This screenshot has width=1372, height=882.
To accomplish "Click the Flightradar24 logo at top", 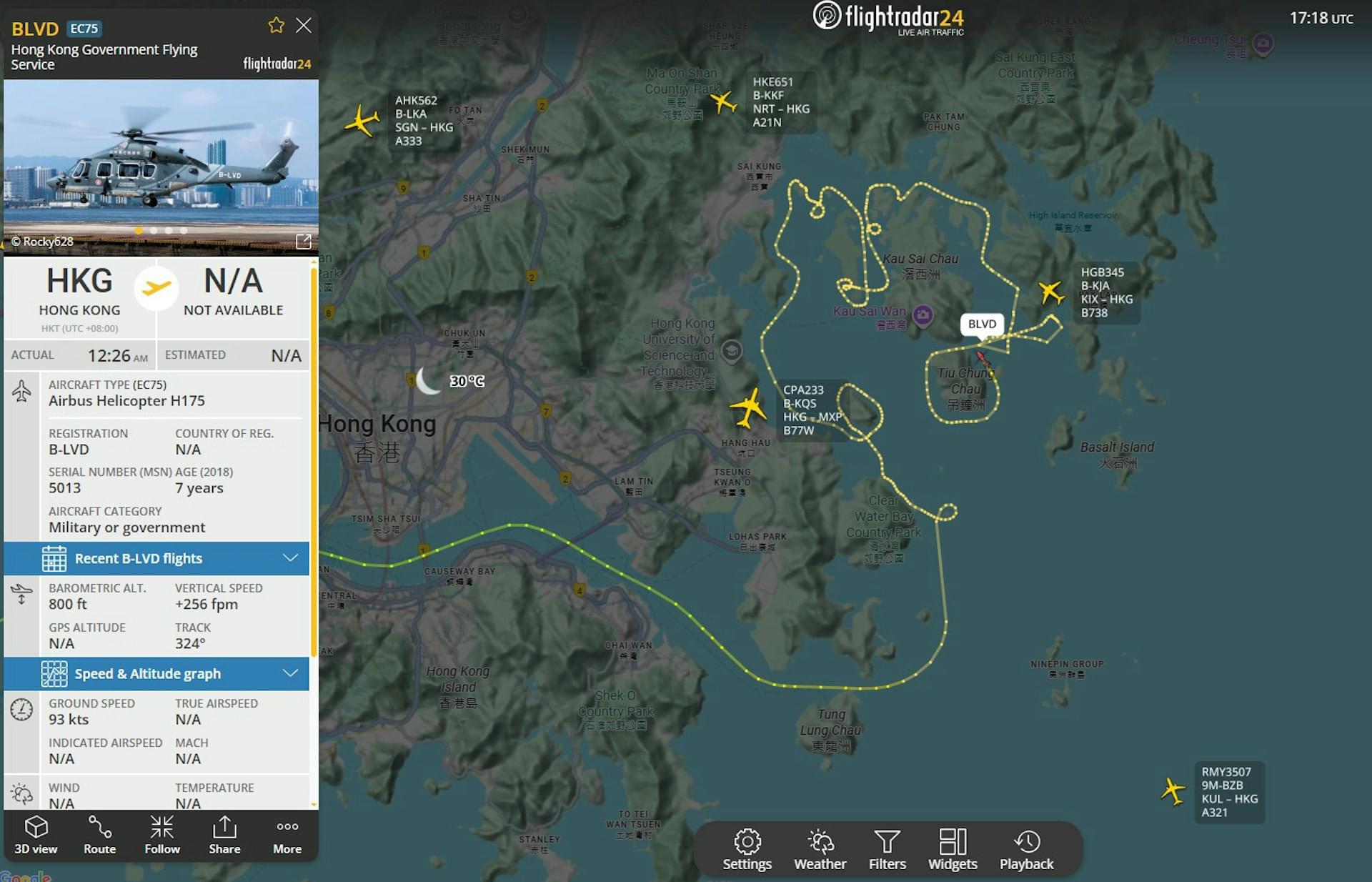I will tap(888, 18).
